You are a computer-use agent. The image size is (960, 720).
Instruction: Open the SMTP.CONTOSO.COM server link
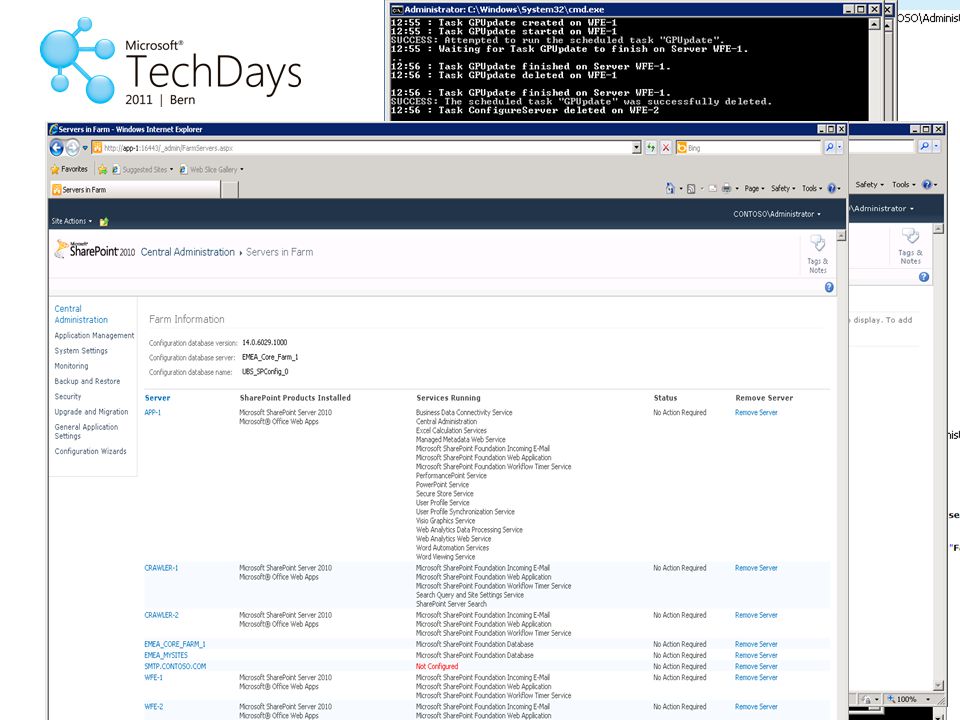(x=175, y=666)
